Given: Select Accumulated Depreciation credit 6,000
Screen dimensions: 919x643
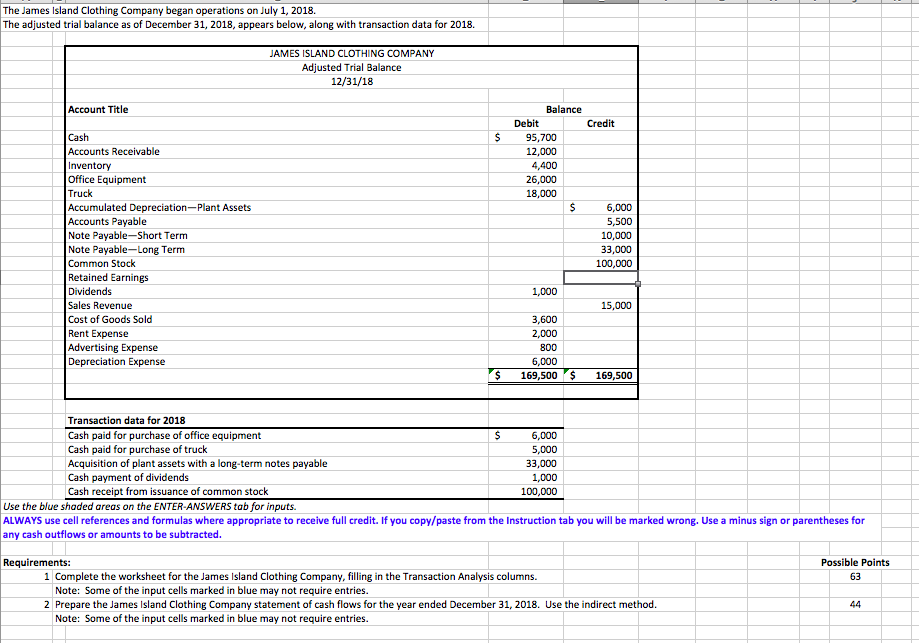Looking at the screenshot, I should [619, 207].
